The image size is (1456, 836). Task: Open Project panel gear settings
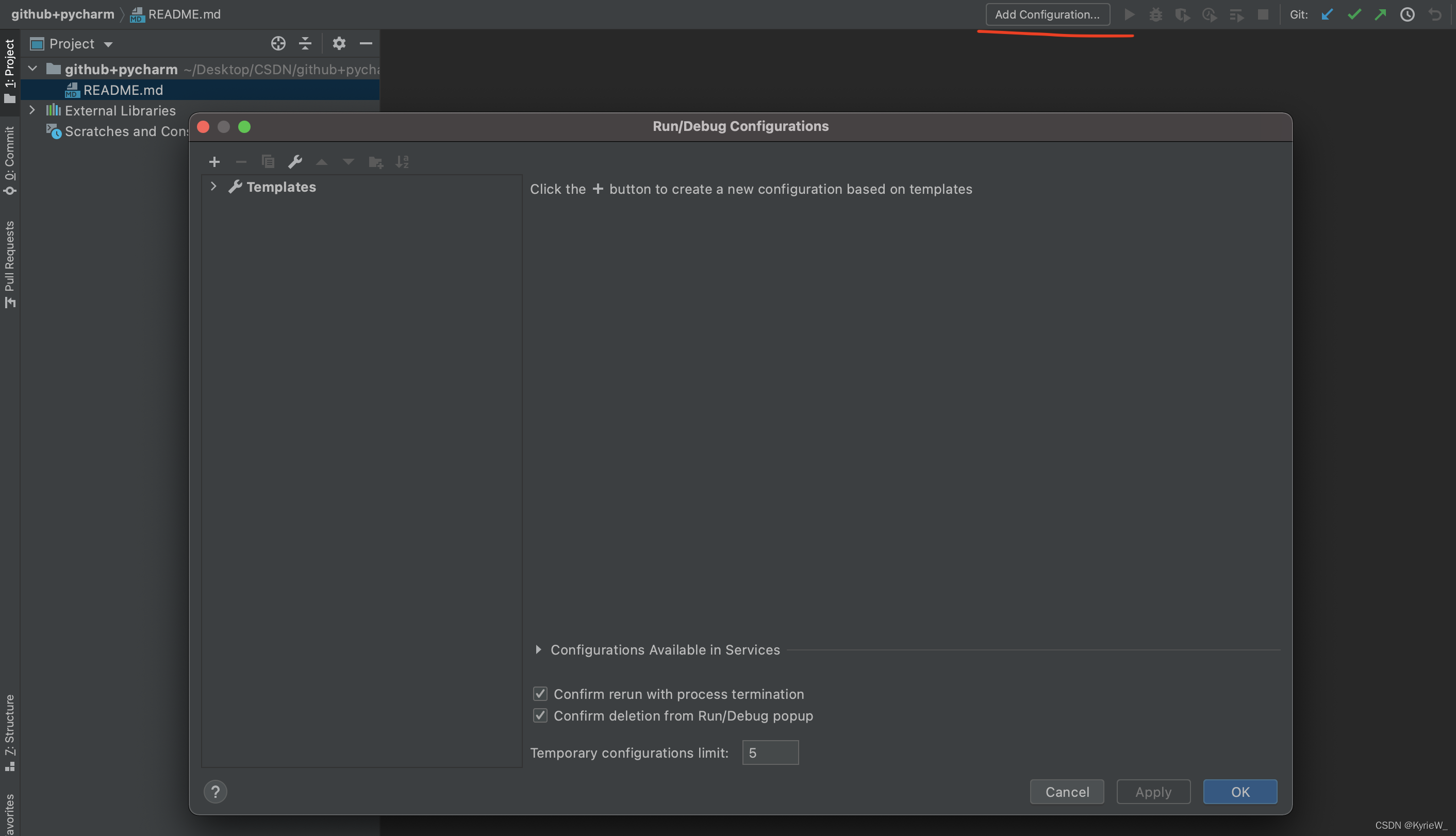[x=339, y=44]
